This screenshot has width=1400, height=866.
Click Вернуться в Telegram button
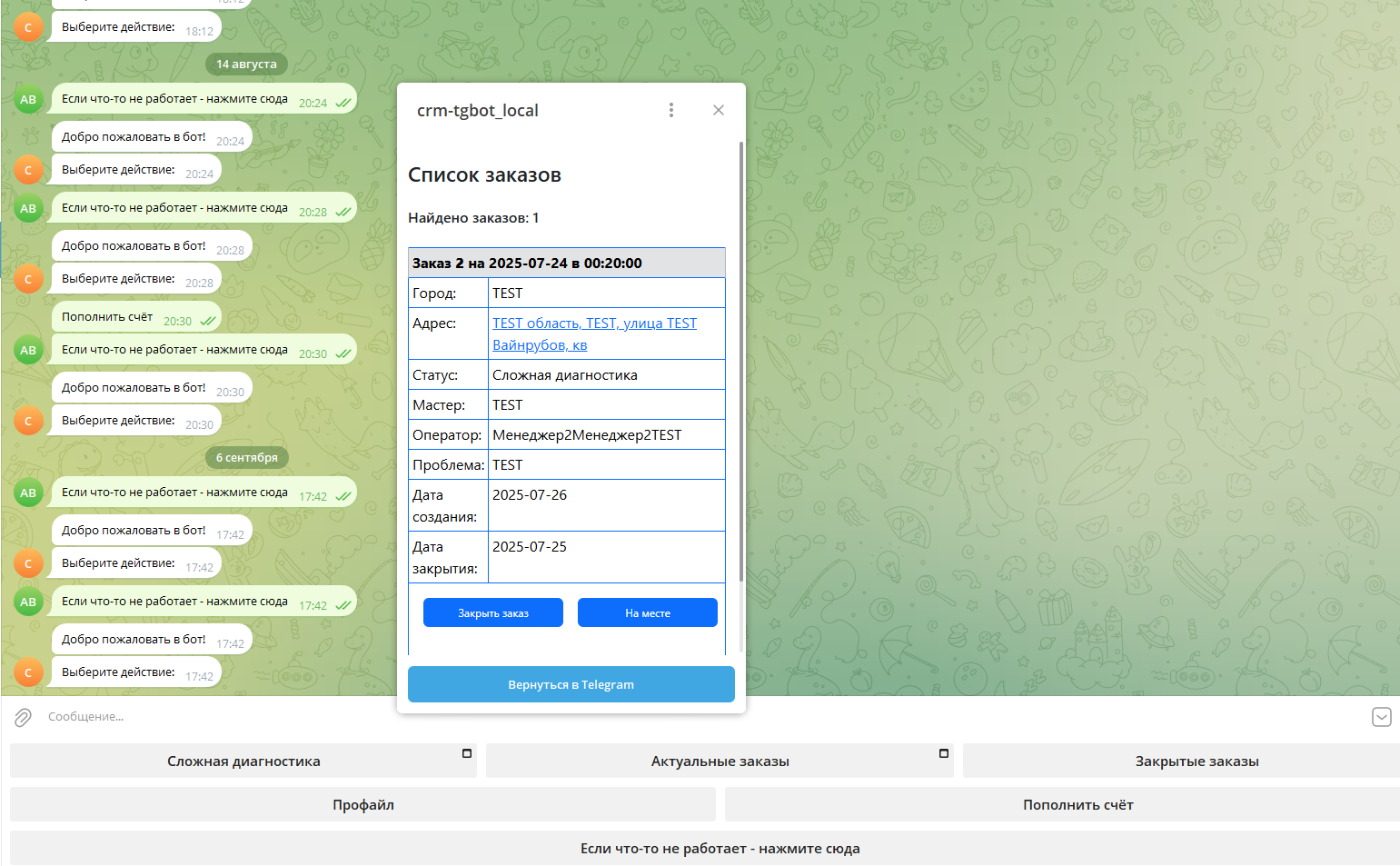(x=571, y=684)
